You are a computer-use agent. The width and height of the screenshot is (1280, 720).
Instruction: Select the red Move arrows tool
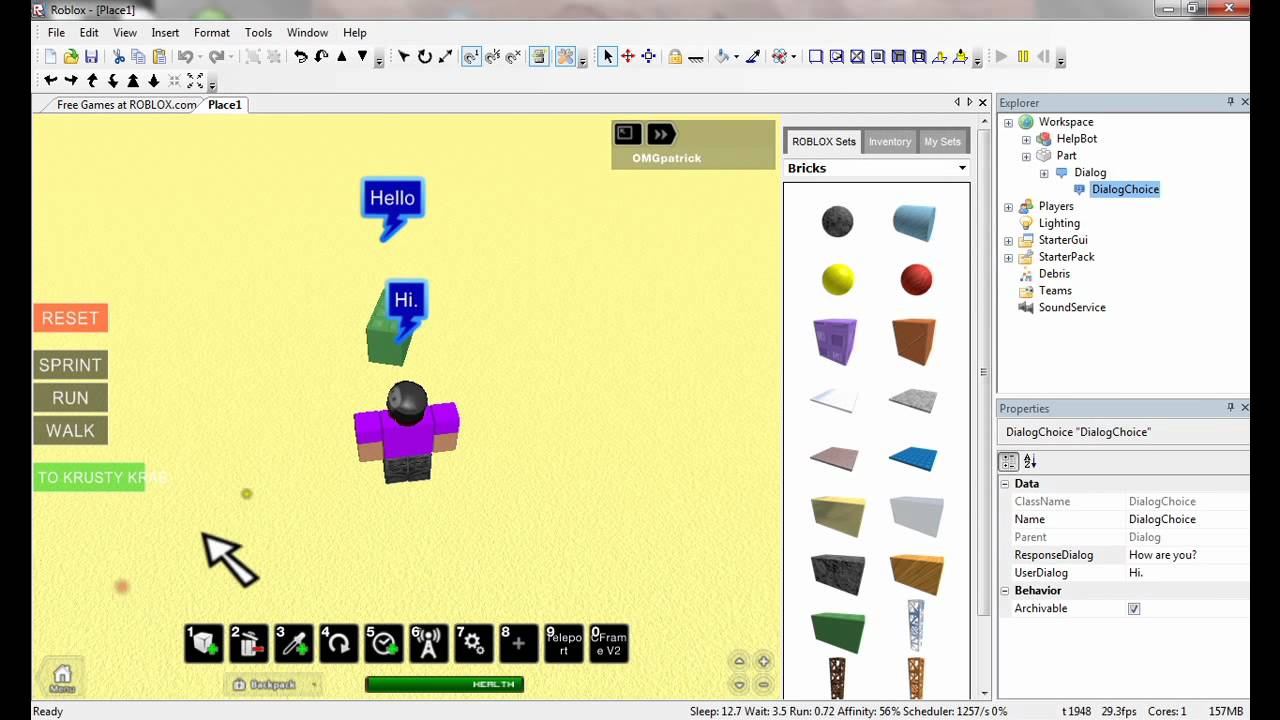pos(628,57)
